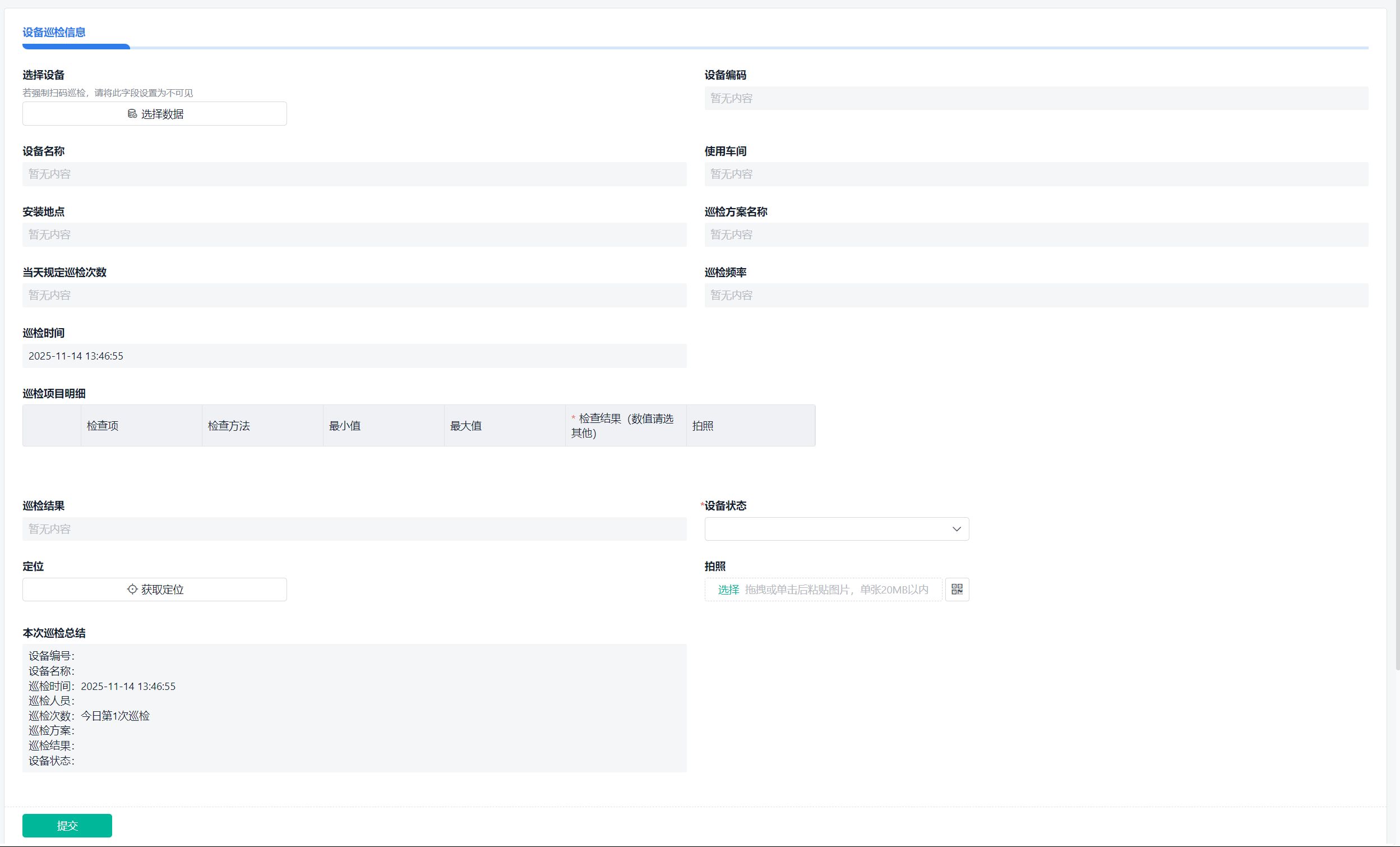Switch to 设备巡检信息 tab
This screenshot has height=847, width=1400.
pos(54,33)
